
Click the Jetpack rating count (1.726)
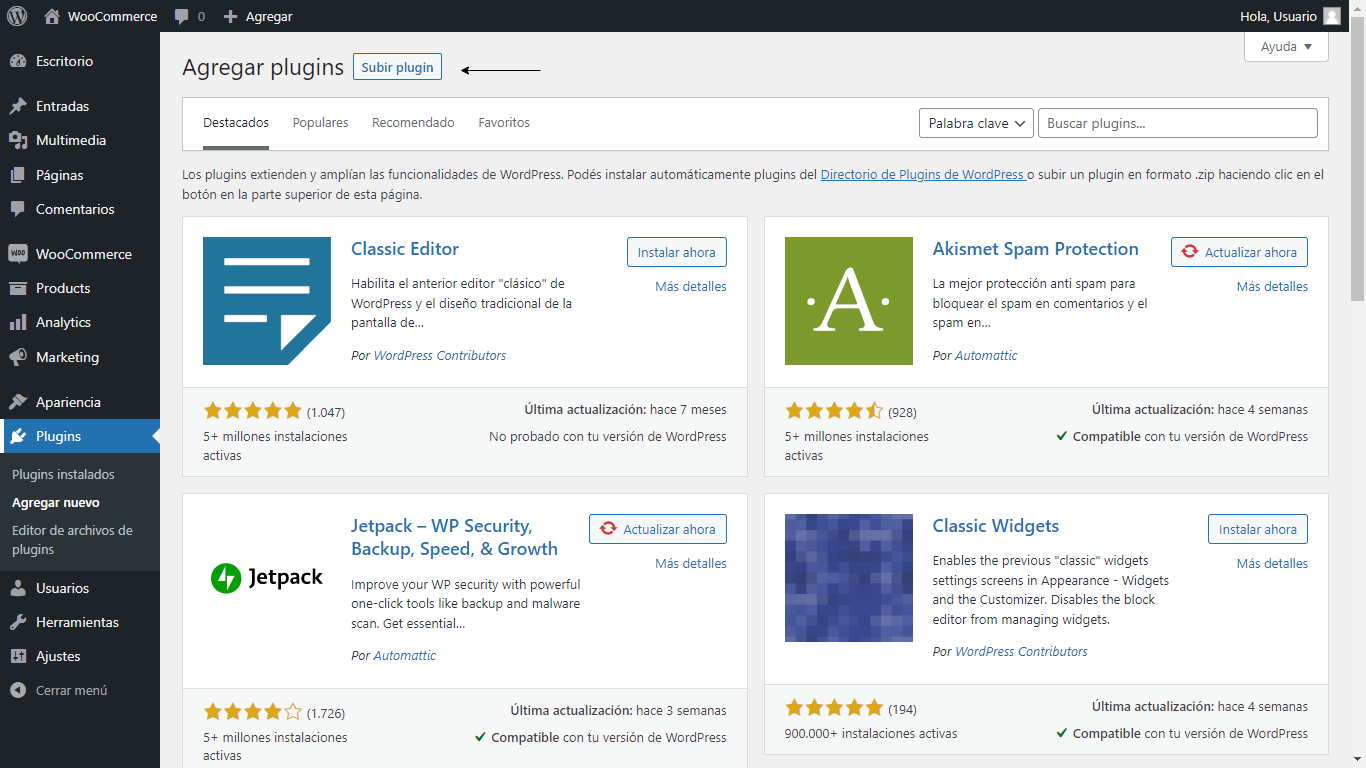326,713
